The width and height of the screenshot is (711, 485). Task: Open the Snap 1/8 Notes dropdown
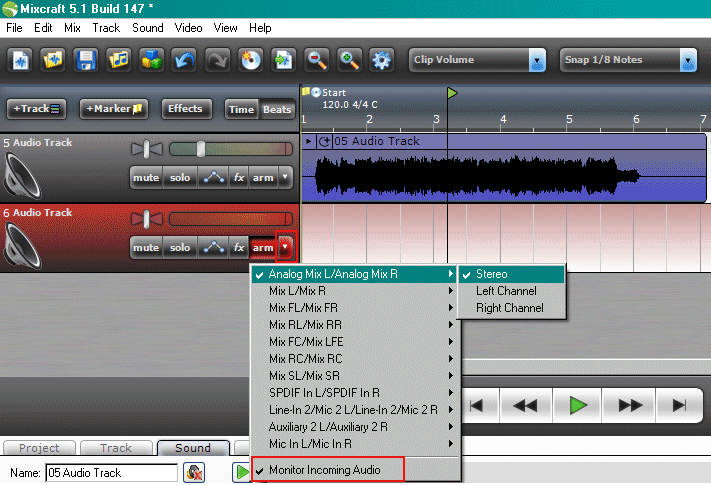(688, 60)
